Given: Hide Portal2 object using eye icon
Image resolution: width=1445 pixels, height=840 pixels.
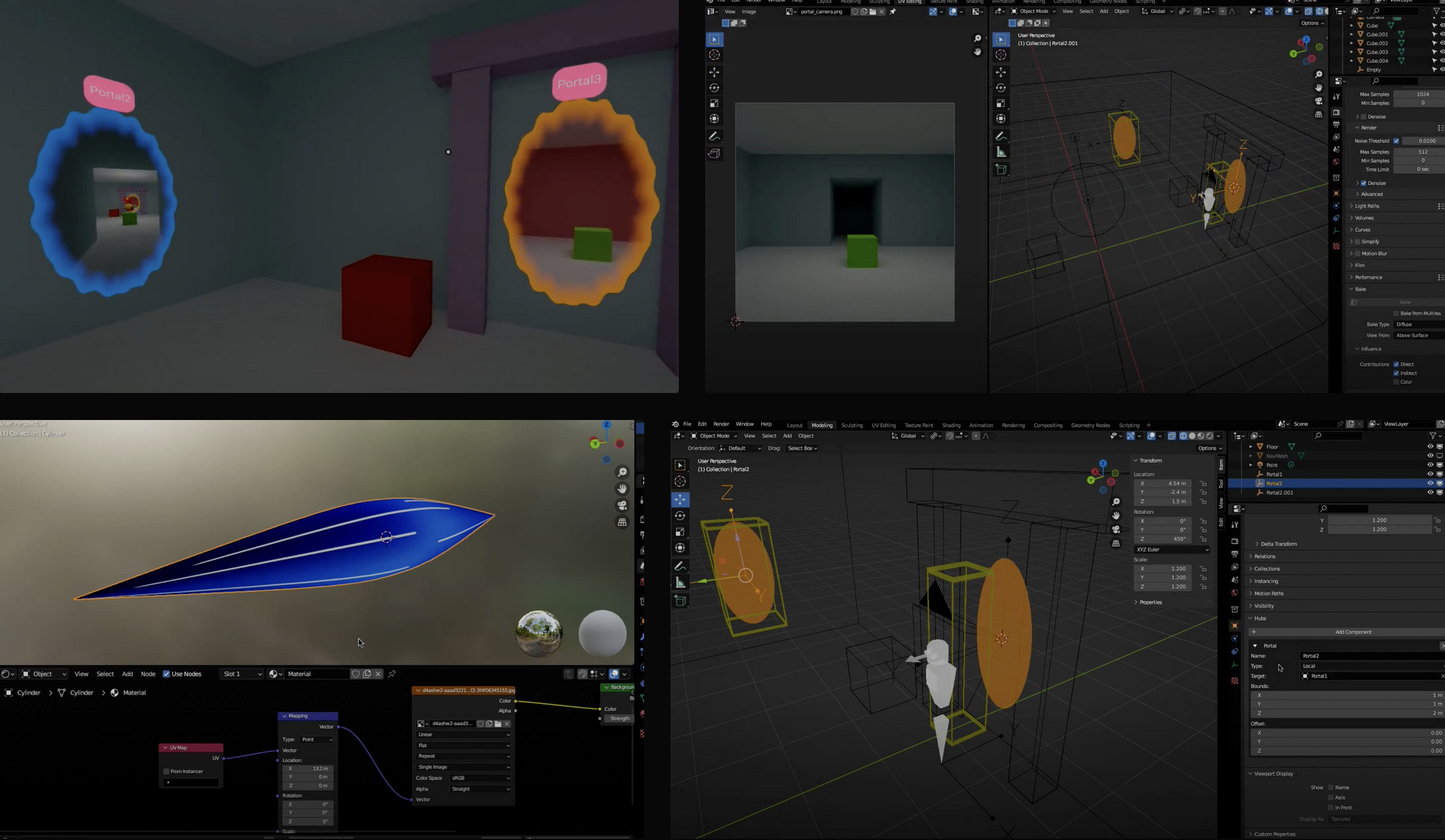Looking at the screenshot, I should point(1430,483).
